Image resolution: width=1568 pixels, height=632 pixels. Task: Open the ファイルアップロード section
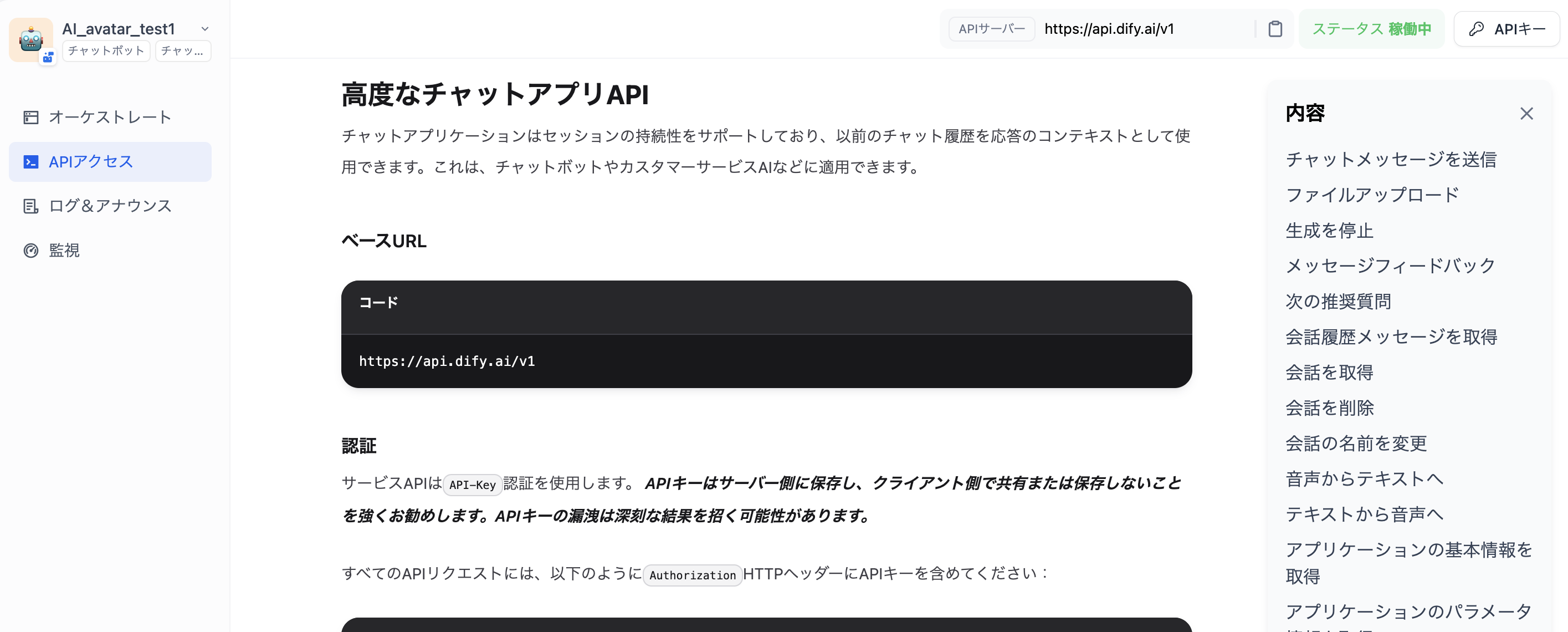(x=1372, y=195)
